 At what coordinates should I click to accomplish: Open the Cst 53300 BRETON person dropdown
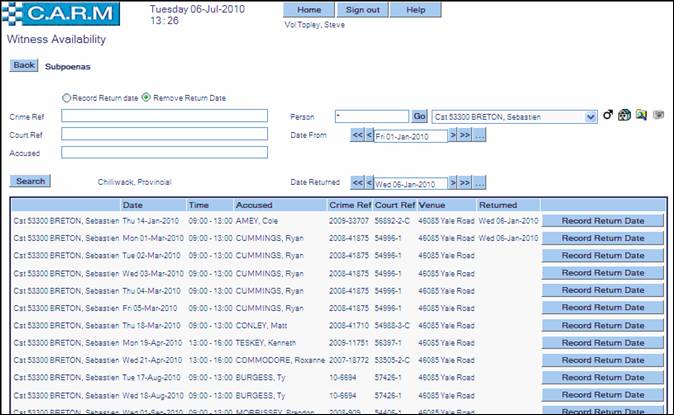pos(590,117)
